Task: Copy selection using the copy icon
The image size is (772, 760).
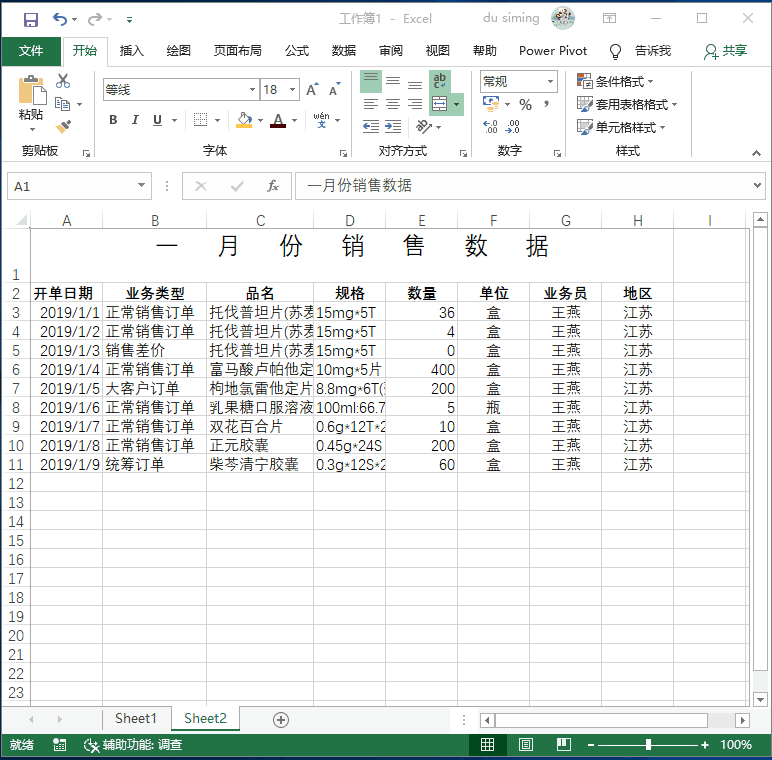Action: tap(63, 104)
